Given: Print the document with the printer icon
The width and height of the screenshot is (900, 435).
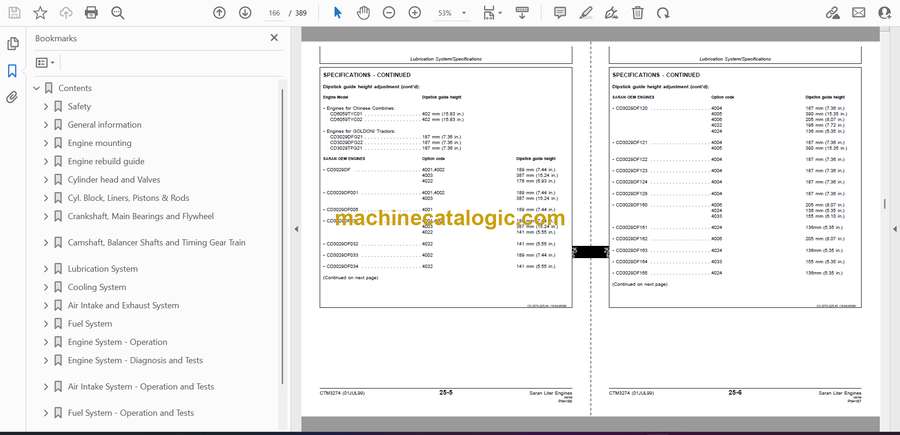Looking at the screenshot, I should 91,13.
